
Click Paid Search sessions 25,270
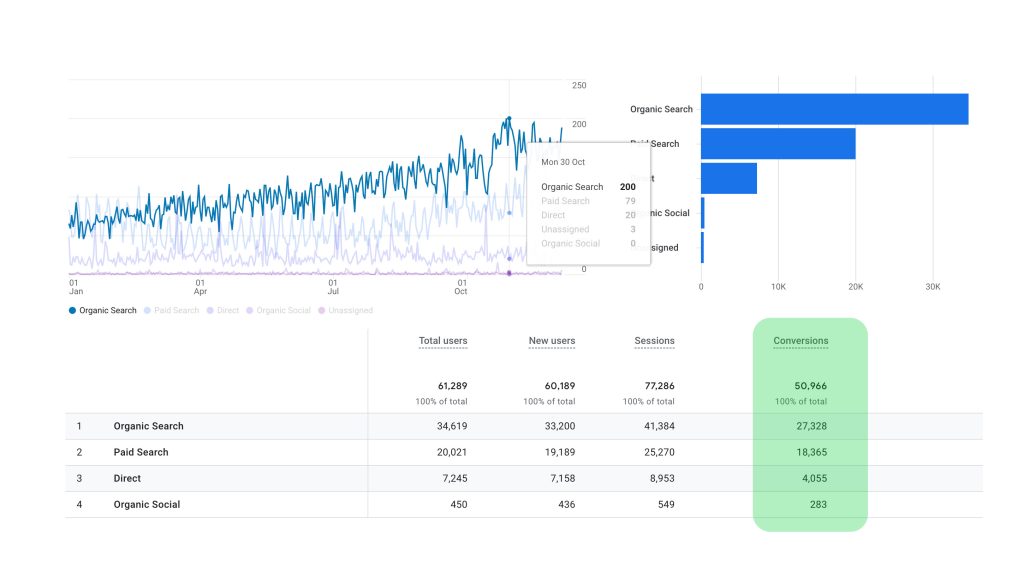(659, 452)
